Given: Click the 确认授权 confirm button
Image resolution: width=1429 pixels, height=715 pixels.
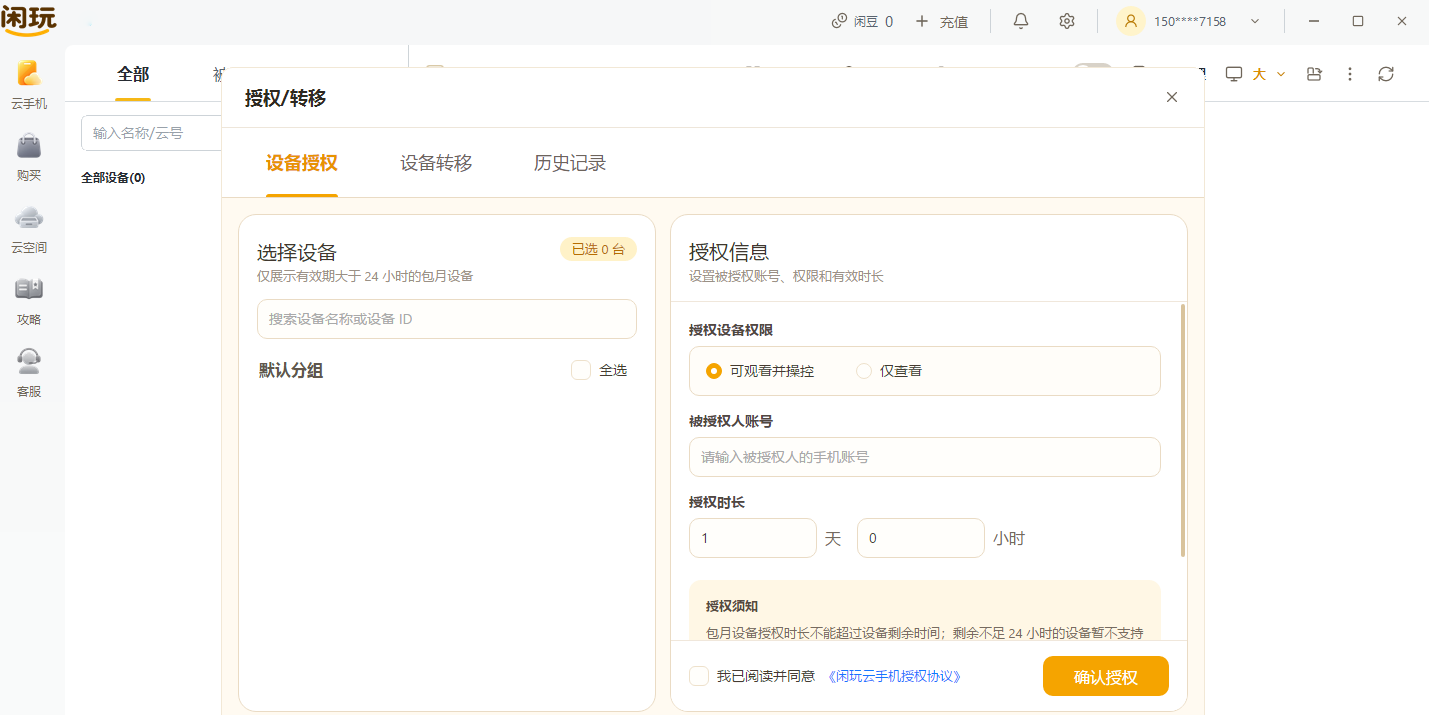Looking at the screenshot, I should pos(1106,676).
